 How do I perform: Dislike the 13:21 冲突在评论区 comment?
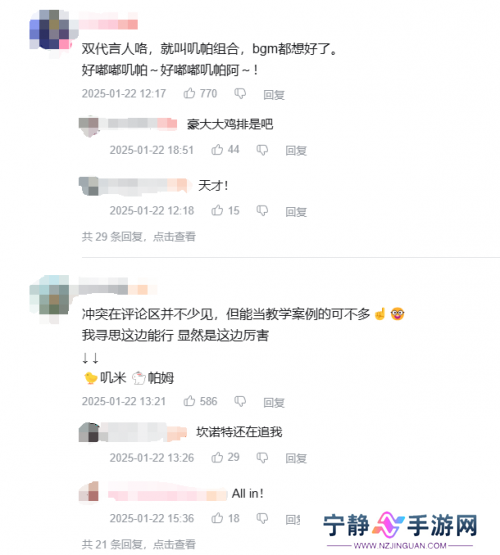(x=240, y=401)
